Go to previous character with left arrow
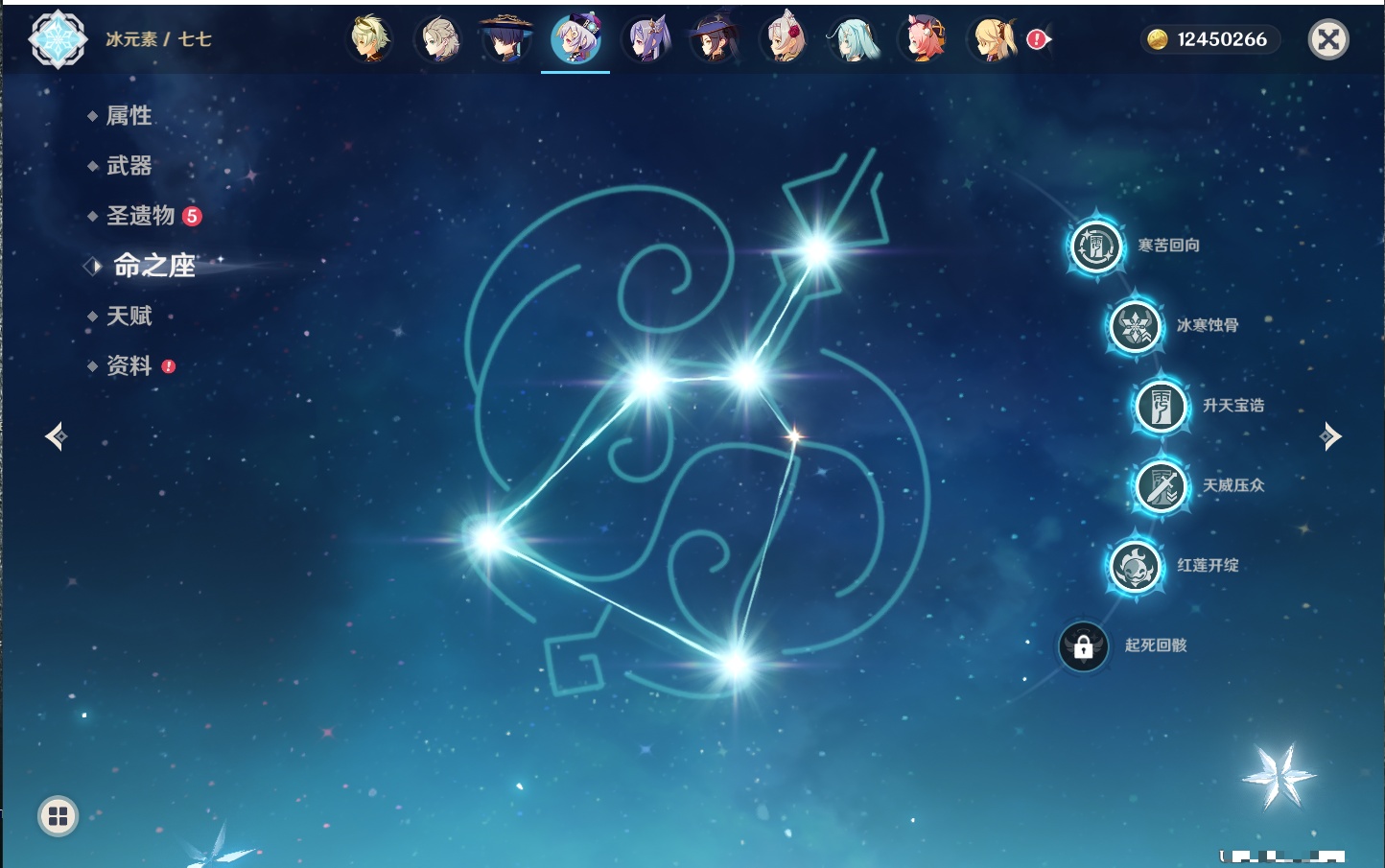 point(56,436)
